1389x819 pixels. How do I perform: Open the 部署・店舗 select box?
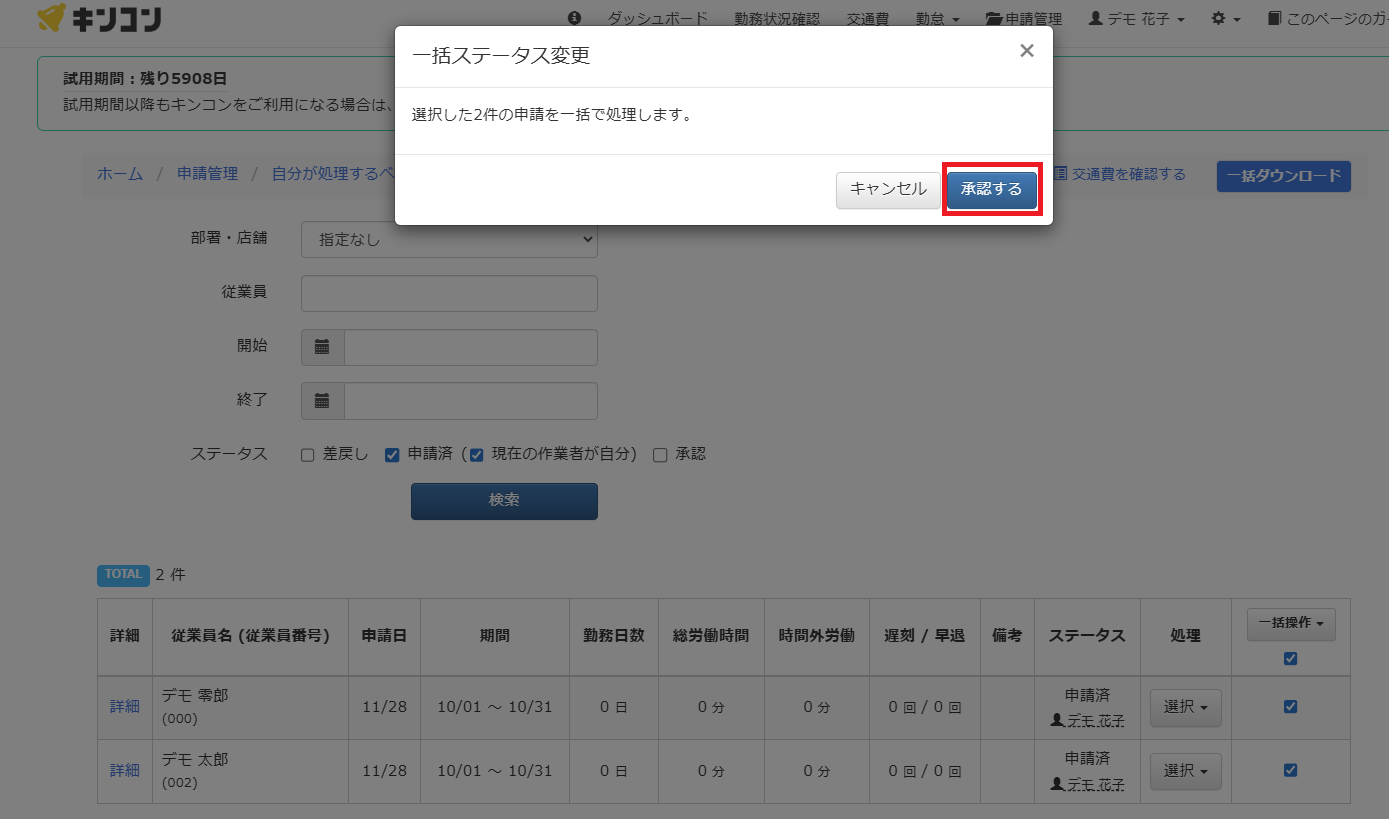coord(449,239)
